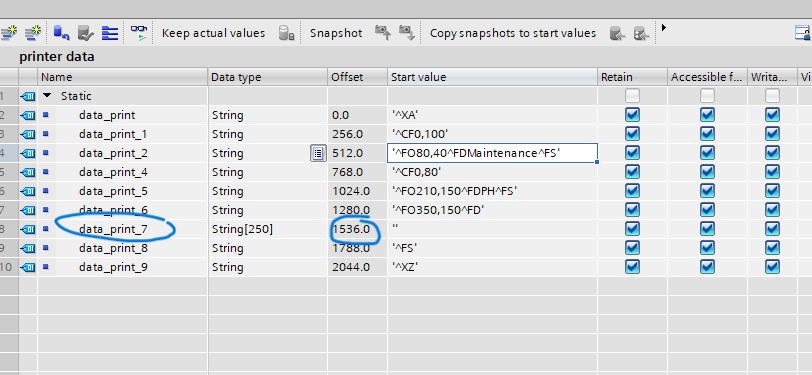Uncheck Writable checkbox for data_print_9
The width and height of the screenshot is (812, 375).
pos(772,267)
